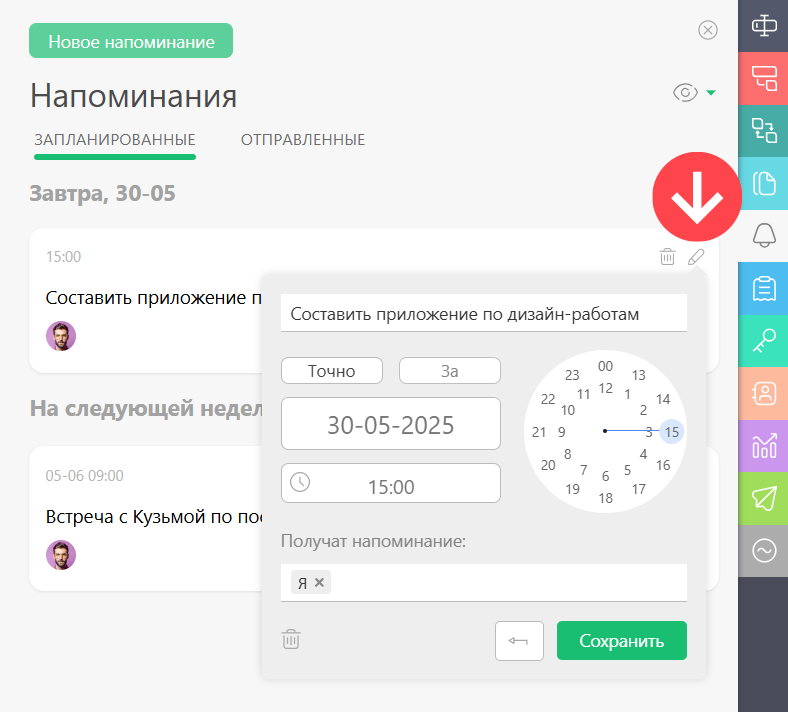Expand the green dropdown arrow beside the eye
Screen dimensions: 788x712
[x=711, y=92]
